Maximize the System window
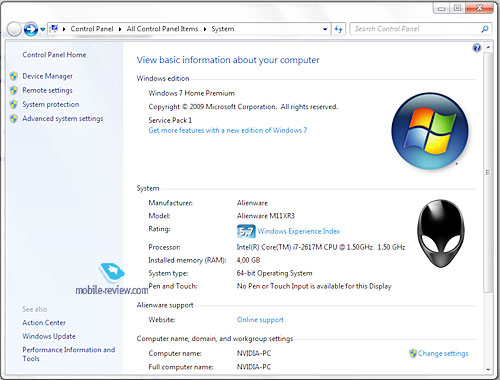This screenshot has width=500, height=380. point(458,8)
